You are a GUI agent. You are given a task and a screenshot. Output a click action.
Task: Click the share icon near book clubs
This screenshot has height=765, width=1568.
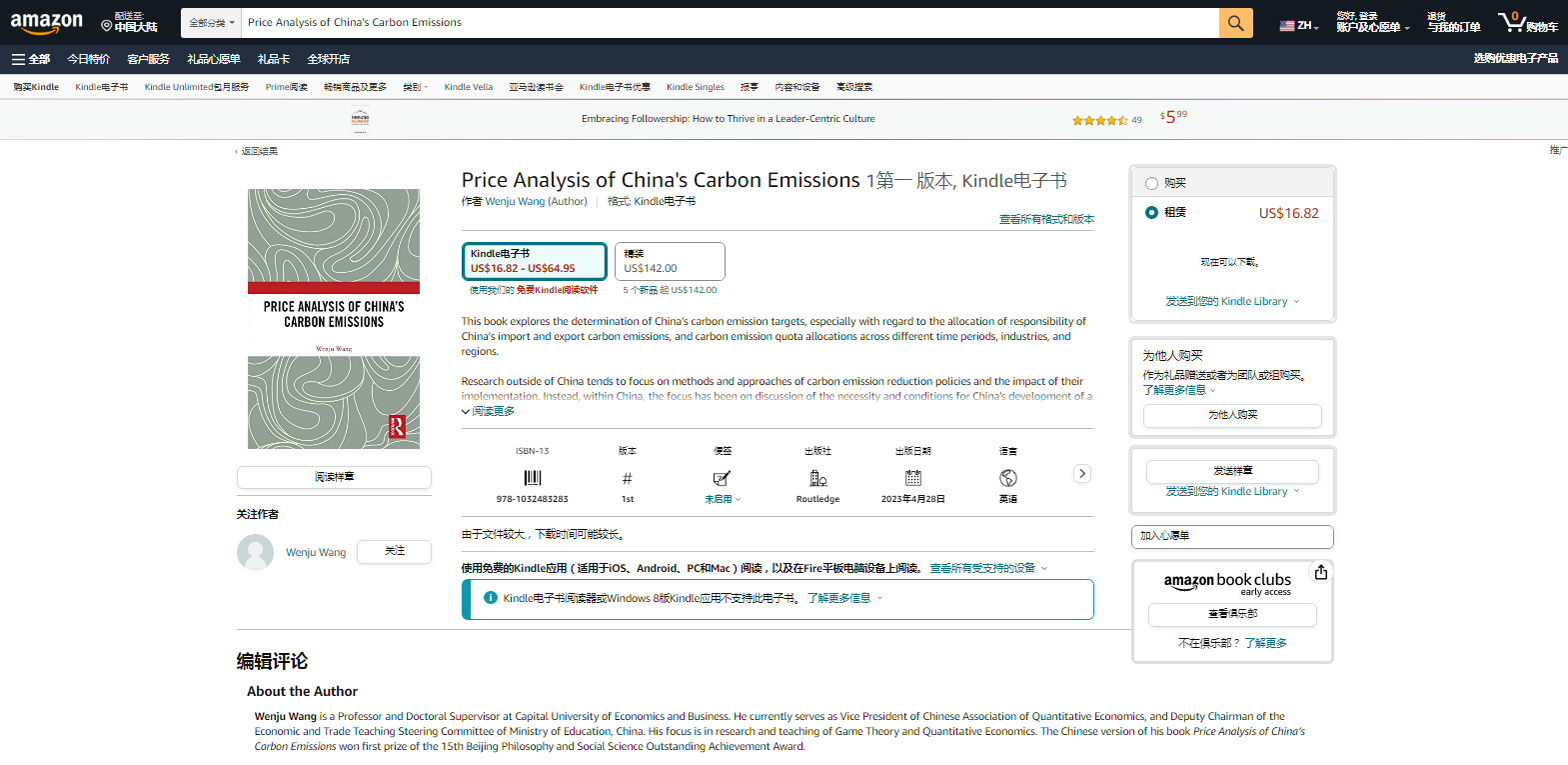pos(1321,572)
